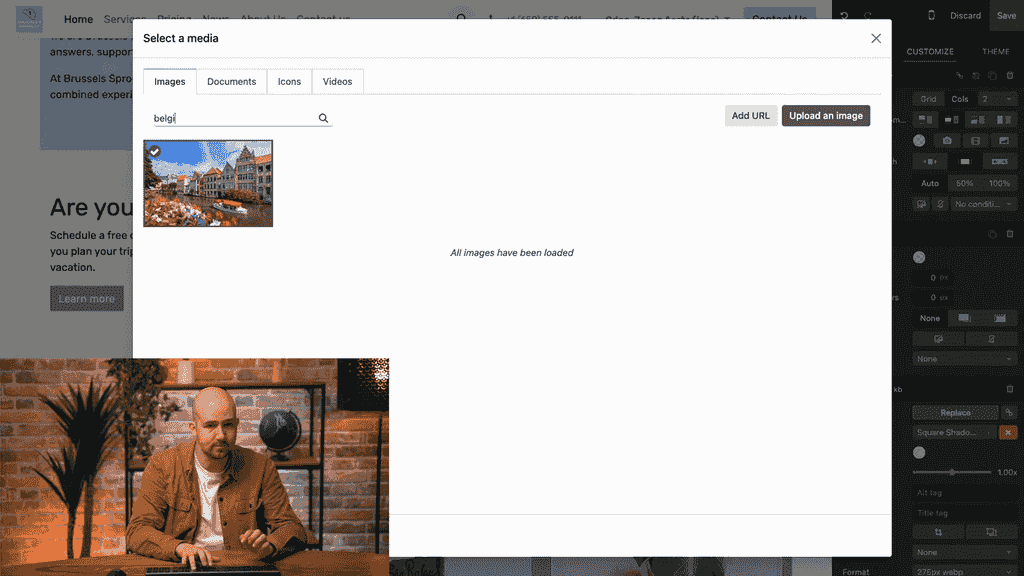This screenshot has height=576, width=1024.
Task: Switch to the Videos tab
Action: point(338,81)
